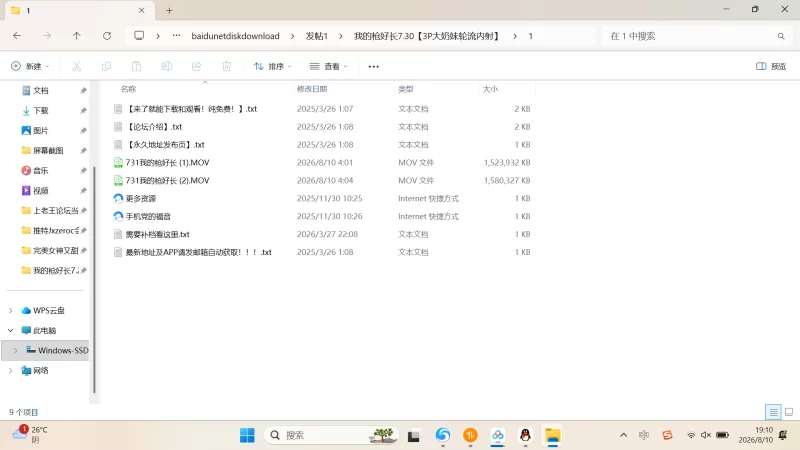Click the Delete trash icon
The width and height of the screenshot is (800, 450).
point(227,66)
